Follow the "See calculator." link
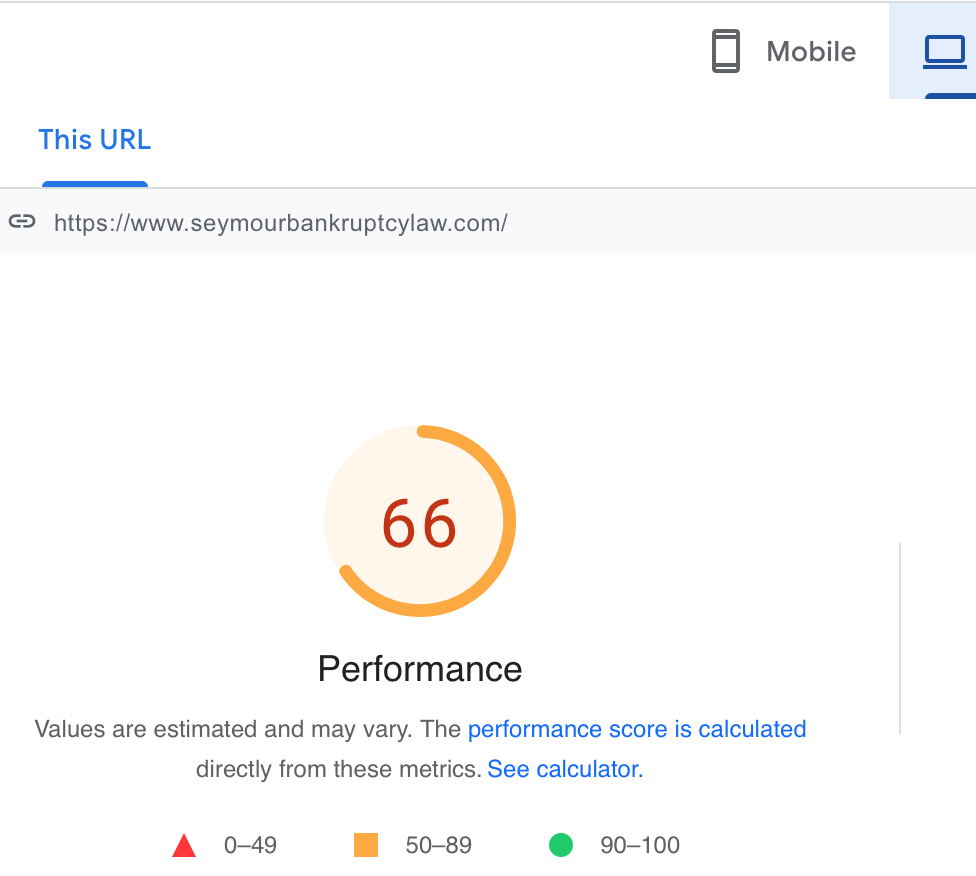 tap(565, 769)
